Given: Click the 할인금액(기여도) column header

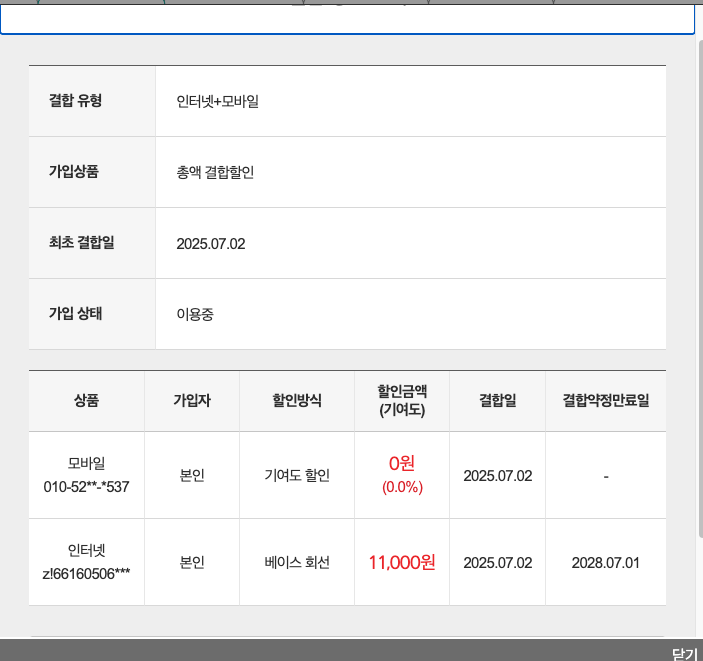Looking at the screenshot, I should [x=402, y=401].
